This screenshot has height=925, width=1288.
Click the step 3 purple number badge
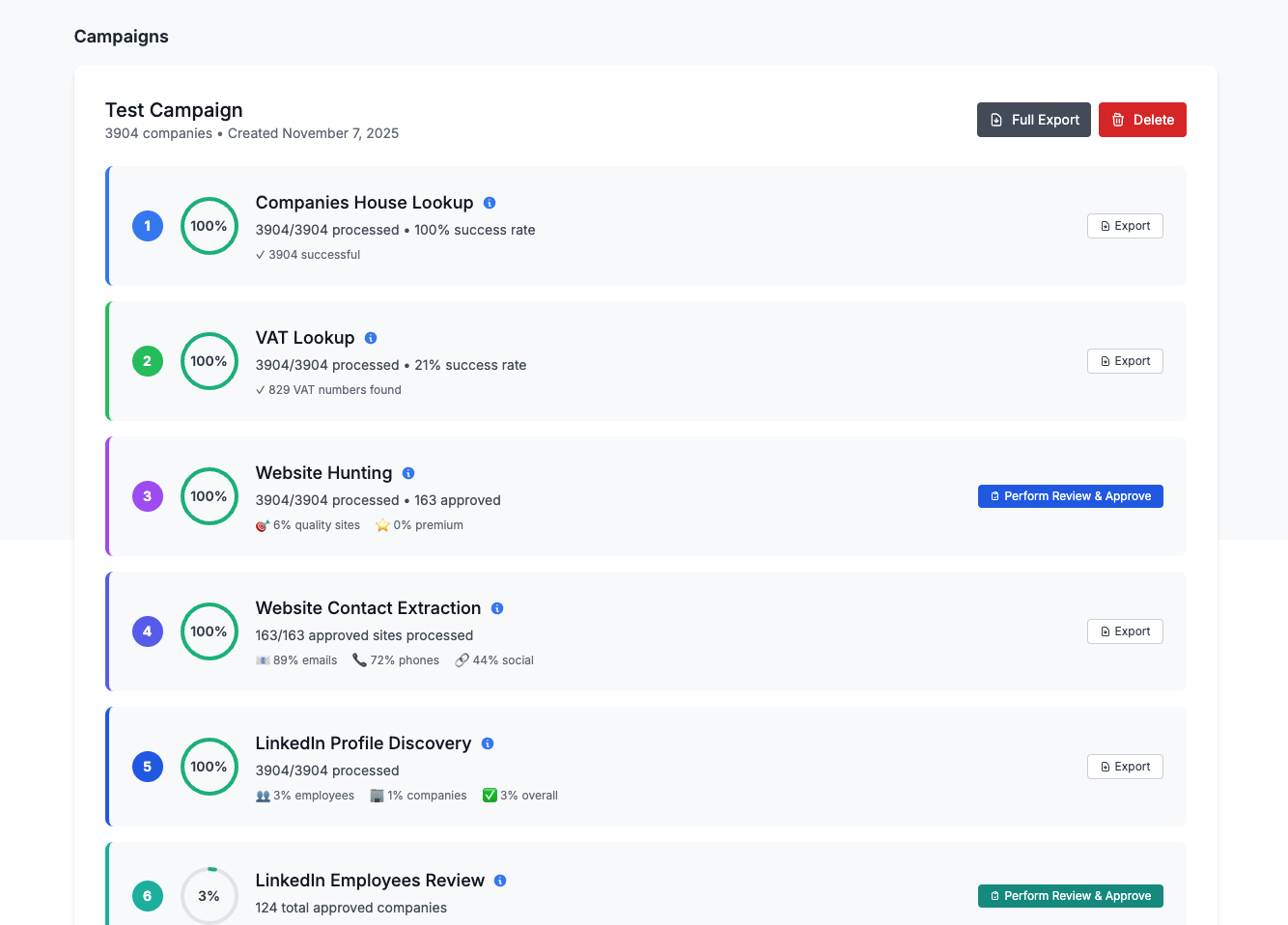[148, 496]
